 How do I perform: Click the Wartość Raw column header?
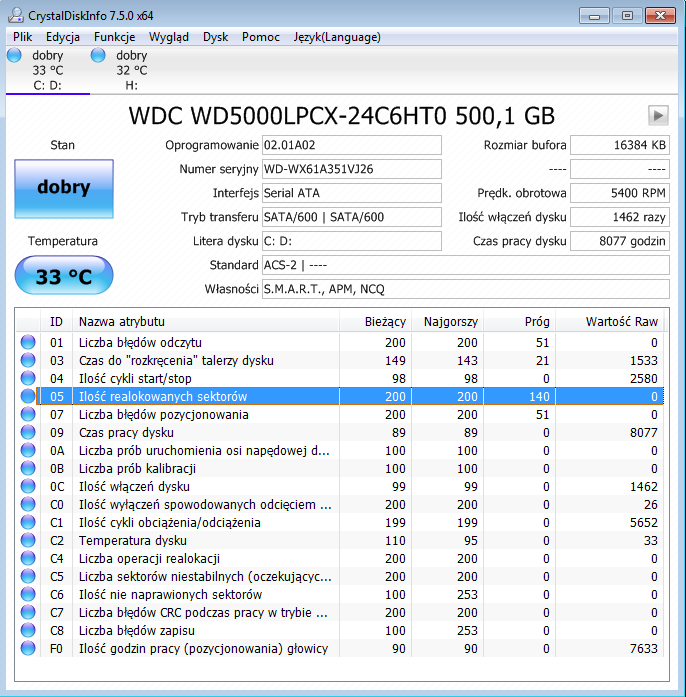point(610,321)
